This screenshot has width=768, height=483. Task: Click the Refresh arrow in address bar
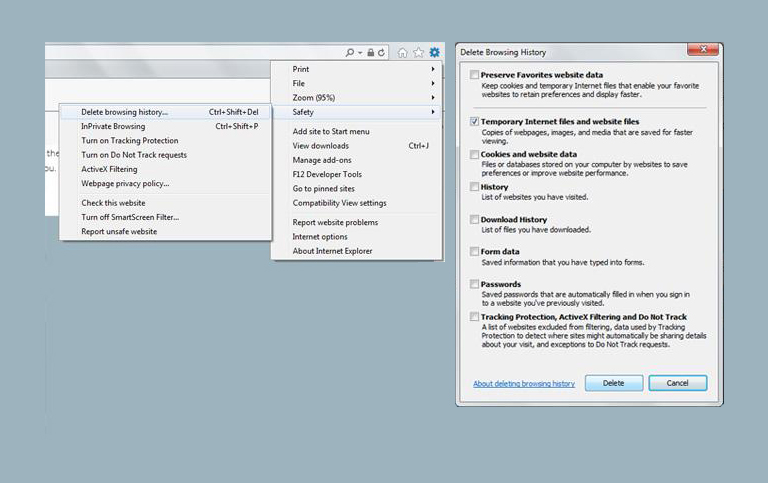[x=382, y=52]
